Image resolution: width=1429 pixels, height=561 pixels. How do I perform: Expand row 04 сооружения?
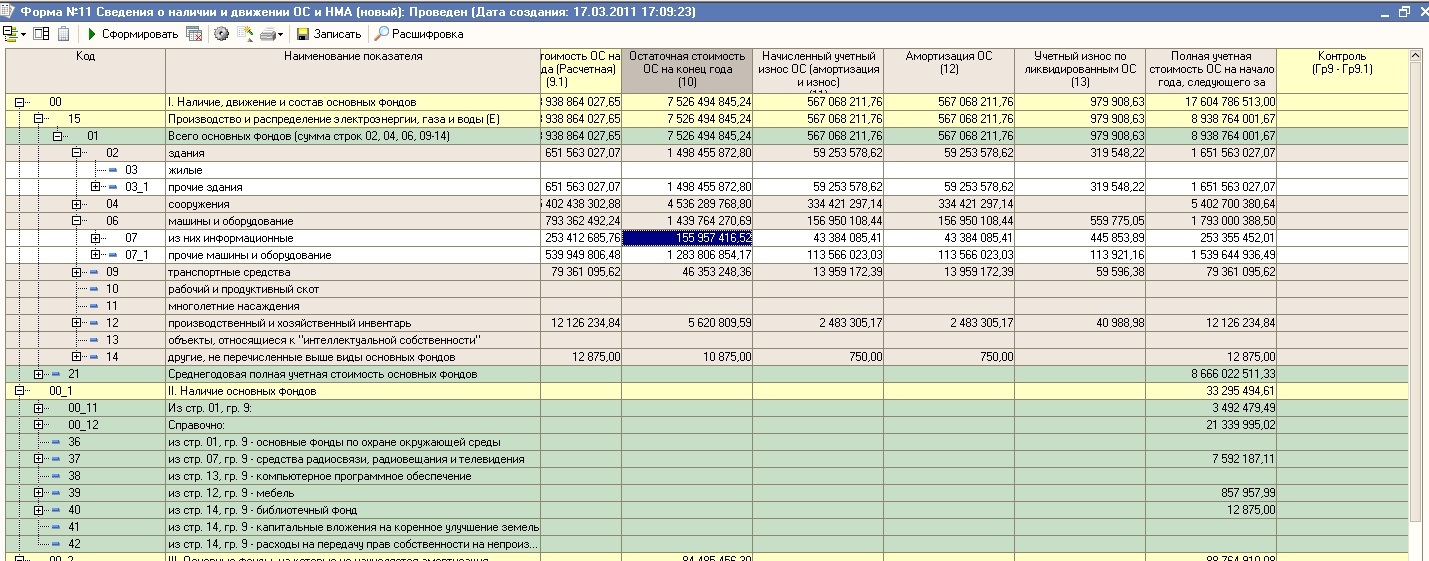tap(76, 204)
